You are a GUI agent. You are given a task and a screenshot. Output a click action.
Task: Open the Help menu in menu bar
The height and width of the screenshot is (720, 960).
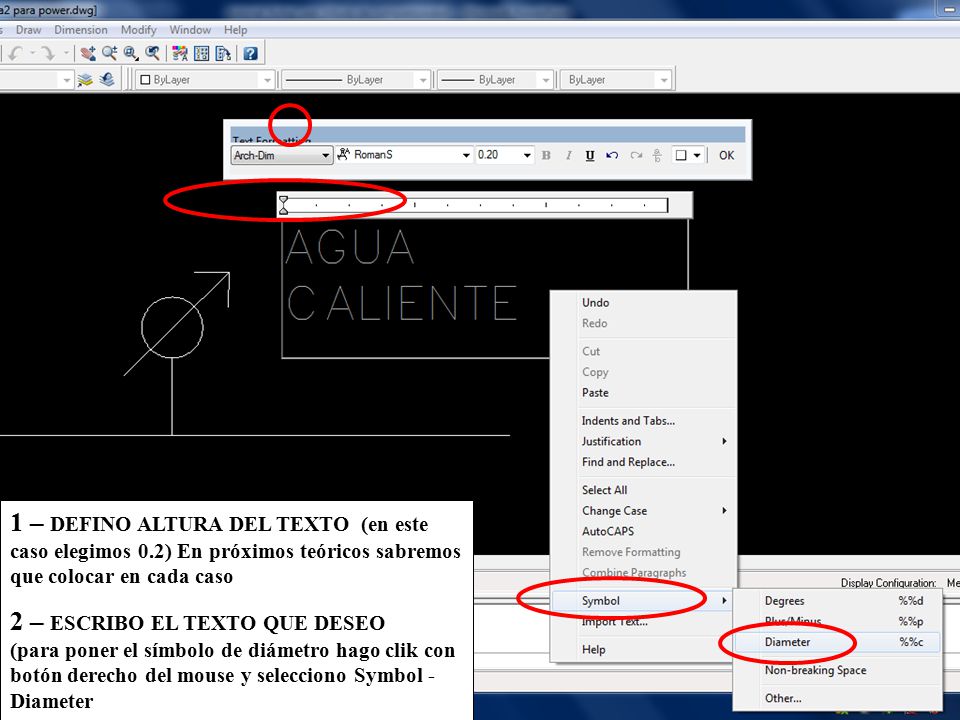pyautogui.click(x=235, y=30)
